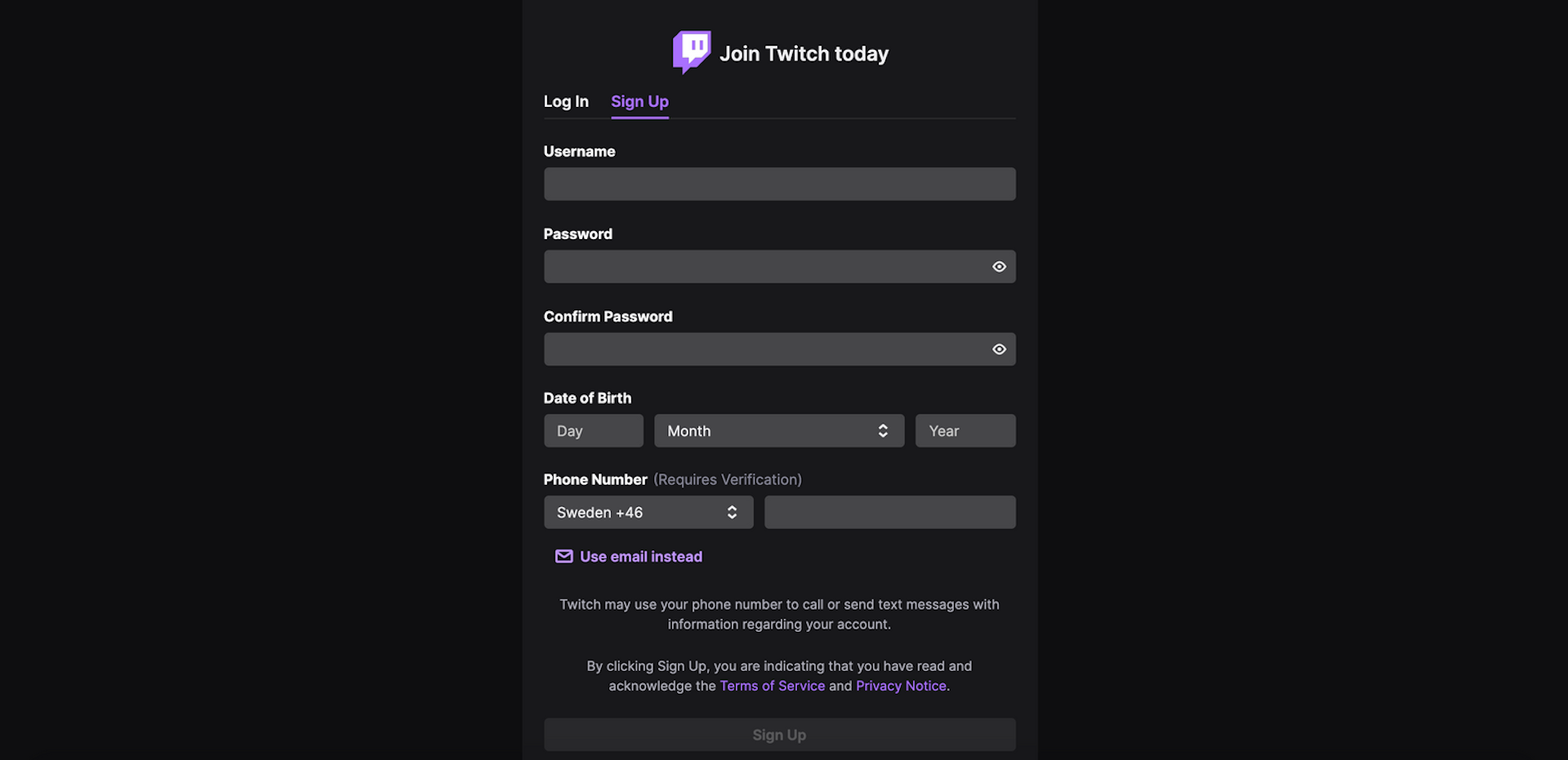Click the stepper arrows on the Month selector
Viewport: 1568px width, 760px height.
point(883,430)
